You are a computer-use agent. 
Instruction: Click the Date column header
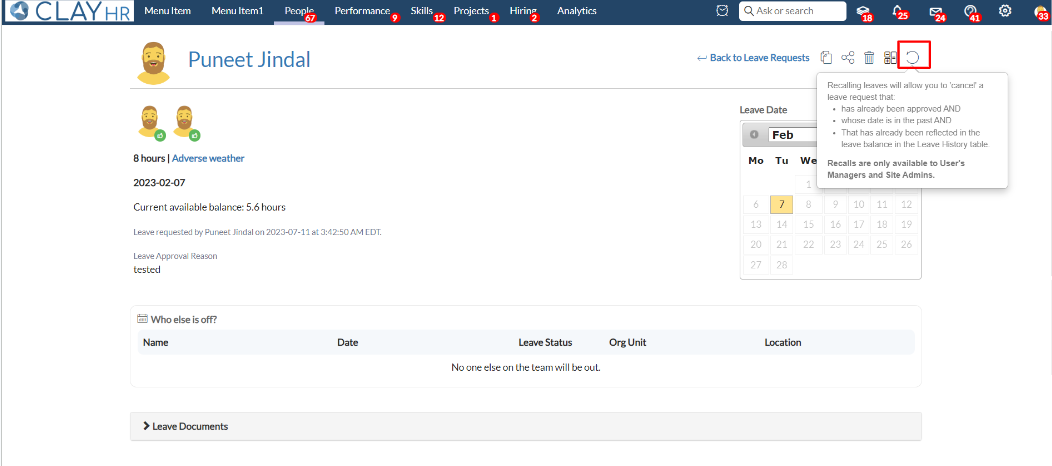point(348,343)
